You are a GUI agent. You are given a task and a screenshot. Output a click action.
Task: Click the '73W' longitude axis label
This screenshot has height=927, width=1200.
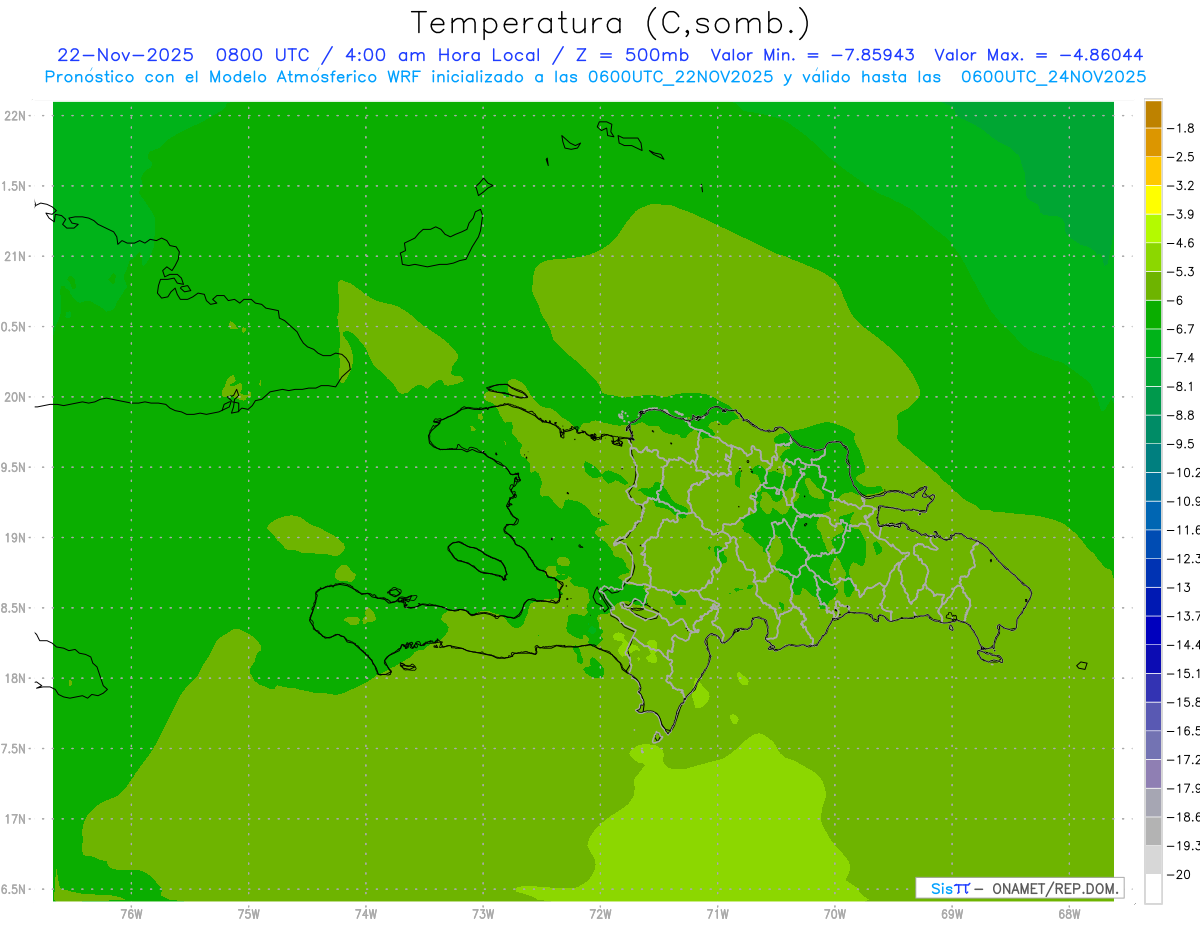tap(483, 913)
